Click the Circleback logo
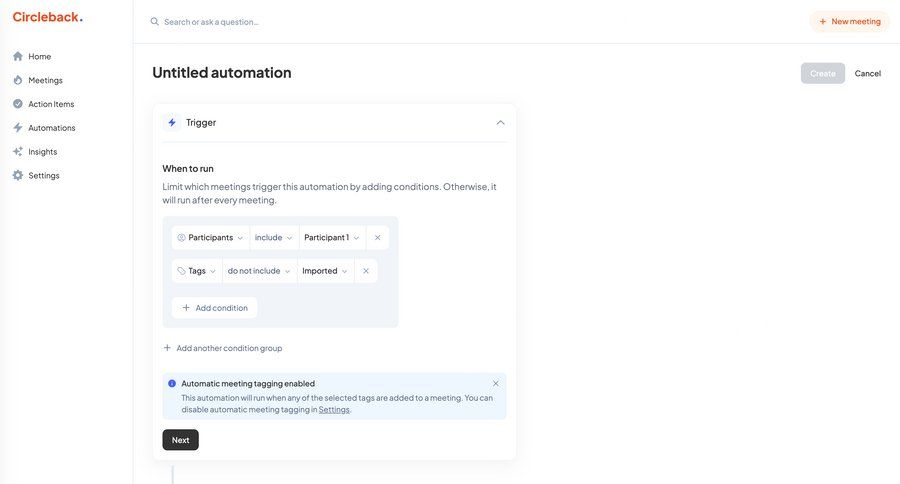The width and height of the screenshot is (900, 484). click(47, 17)
